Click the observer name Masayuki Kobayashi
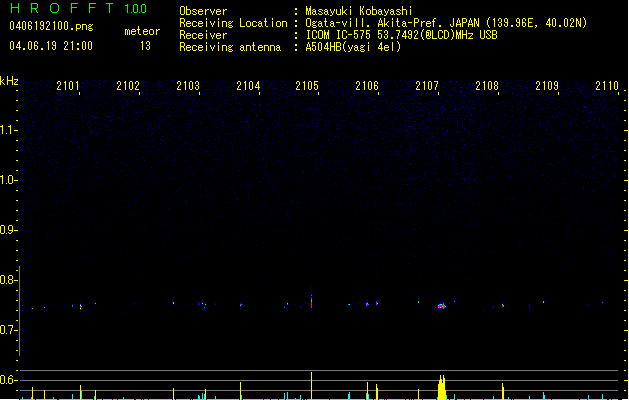Viewport: 629px width, 400px height. (x=359, y=11)
